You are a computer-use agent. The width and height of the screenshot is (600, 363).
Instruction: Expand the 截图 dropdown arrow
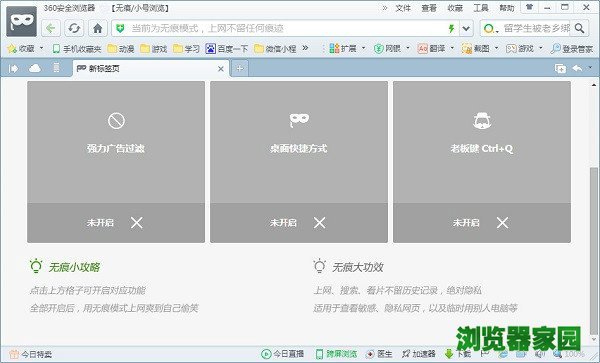pyautogui.click(x=497, y=49)
